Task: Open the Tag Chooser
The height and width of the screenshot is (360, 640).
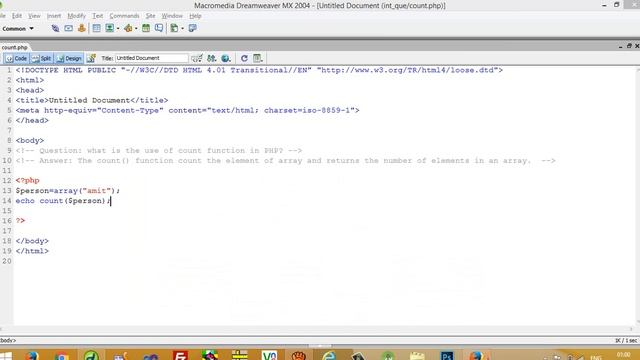Action: point(193,28)
